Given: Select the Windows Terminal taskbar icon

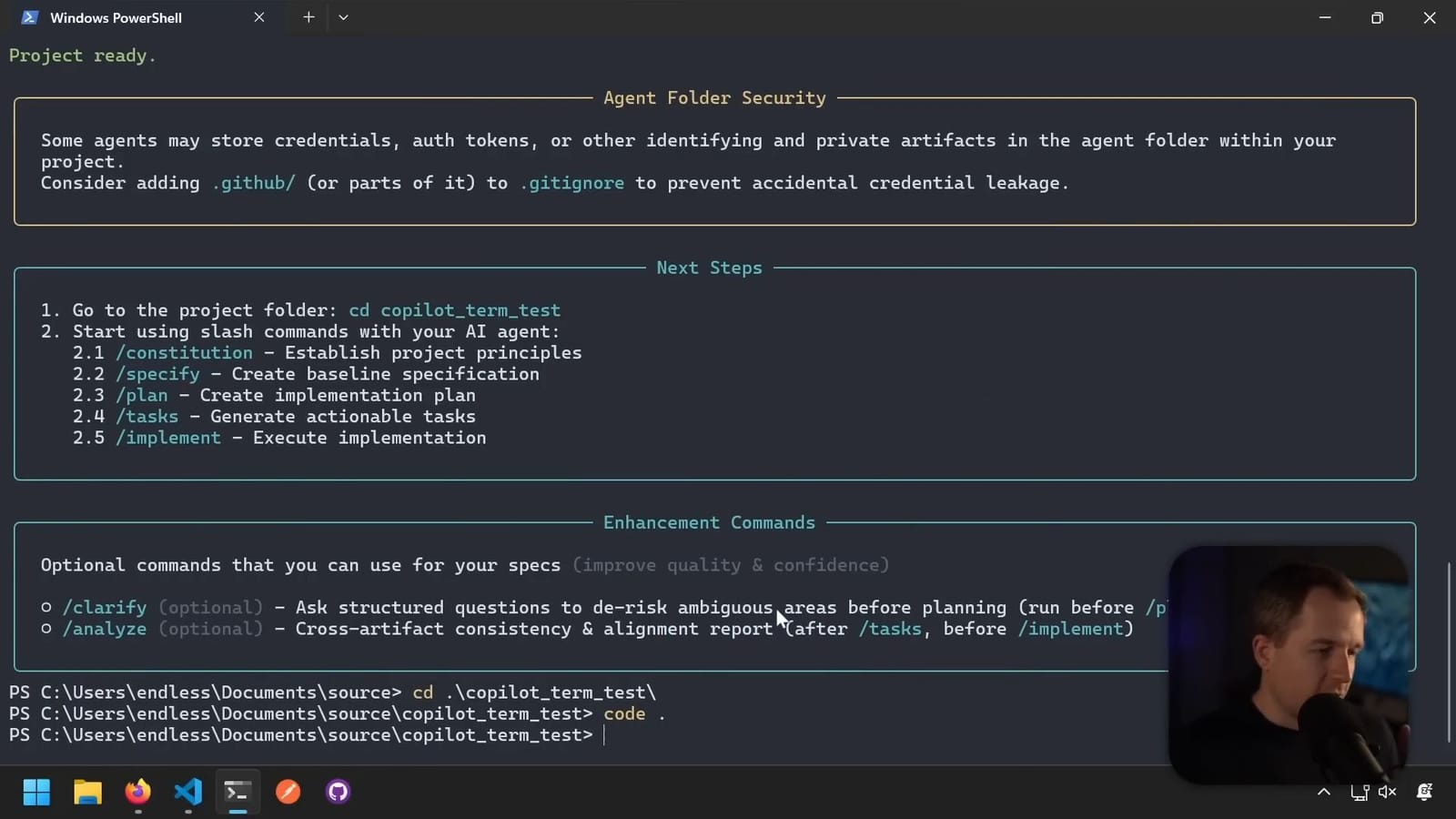Looking at the screenshot, I should coord(237,792).
